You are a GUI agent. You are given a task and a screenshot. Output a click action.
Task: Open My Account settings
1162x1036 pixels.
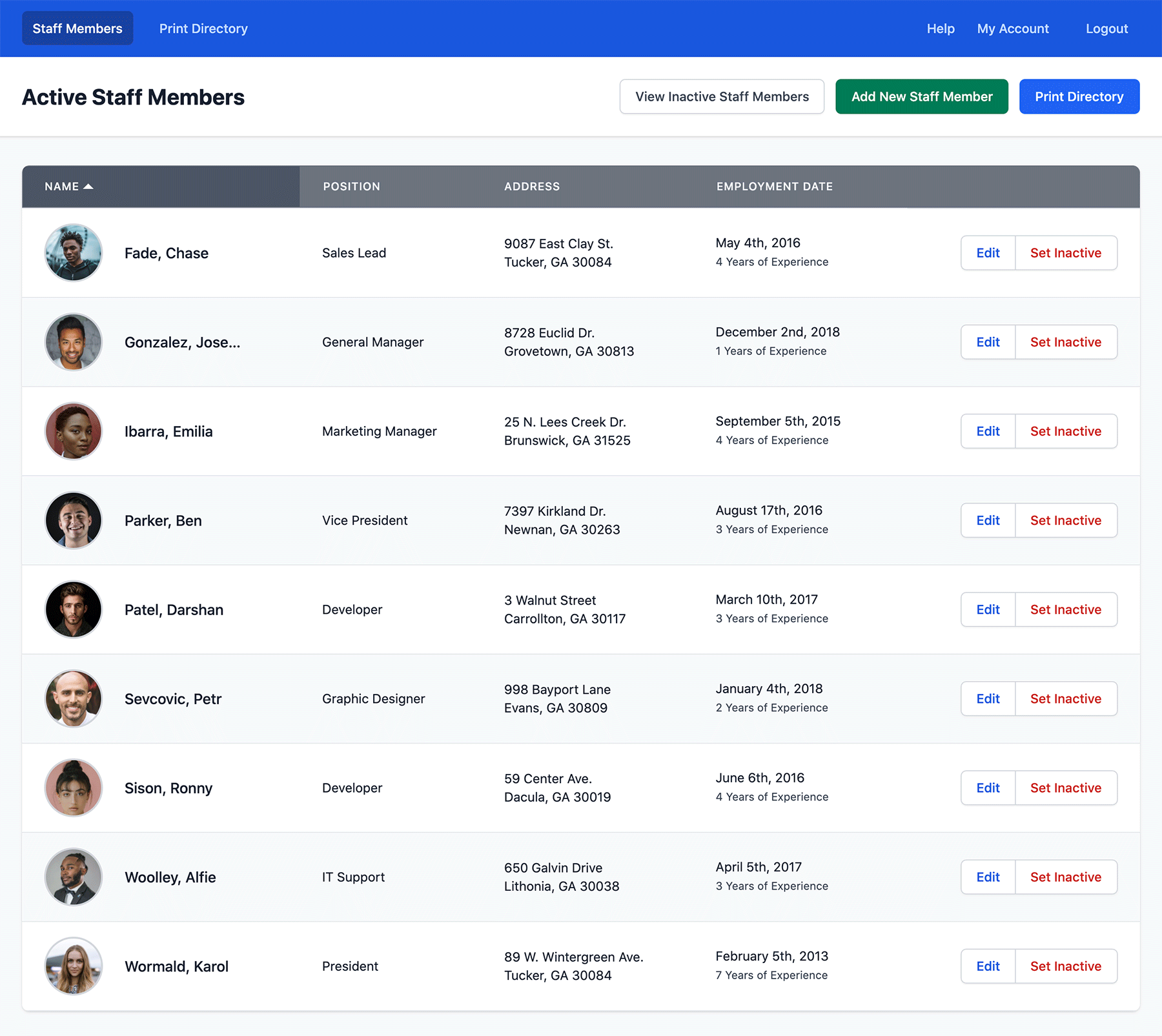pos(1013,28)
